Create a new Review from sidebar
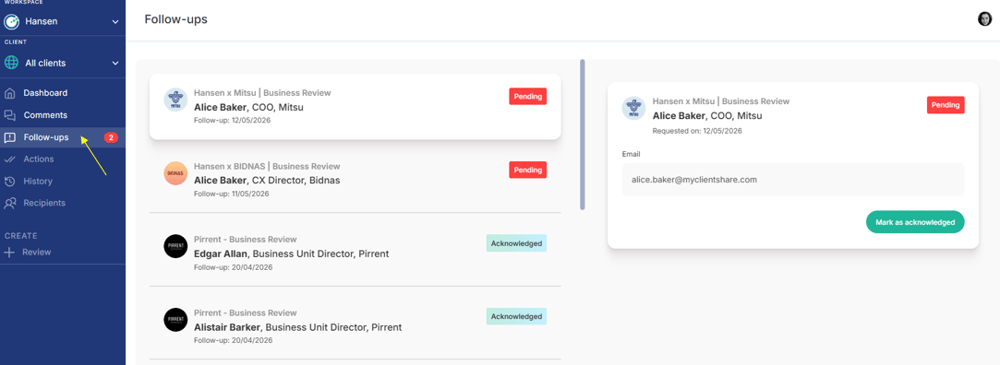Screen dimensions: 1000x365 36,252
